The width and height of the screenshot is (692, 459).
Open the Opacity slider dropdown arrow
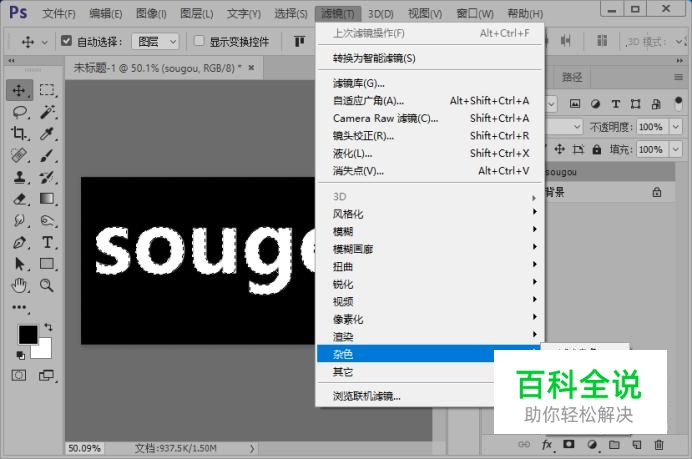tap(676, 127)
